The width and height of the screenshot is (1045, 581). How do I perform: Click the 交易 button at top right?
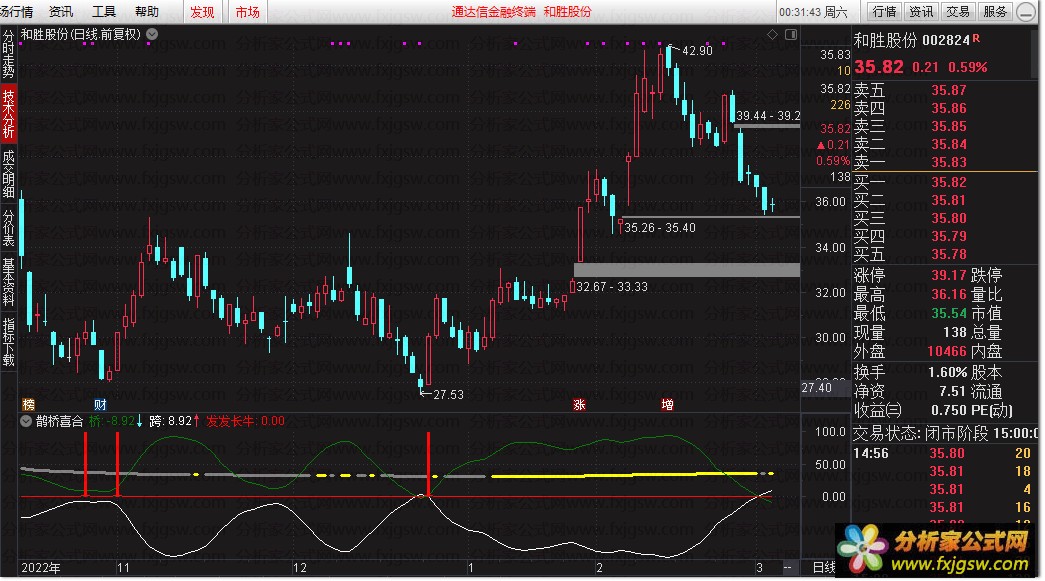coord(958,11)
